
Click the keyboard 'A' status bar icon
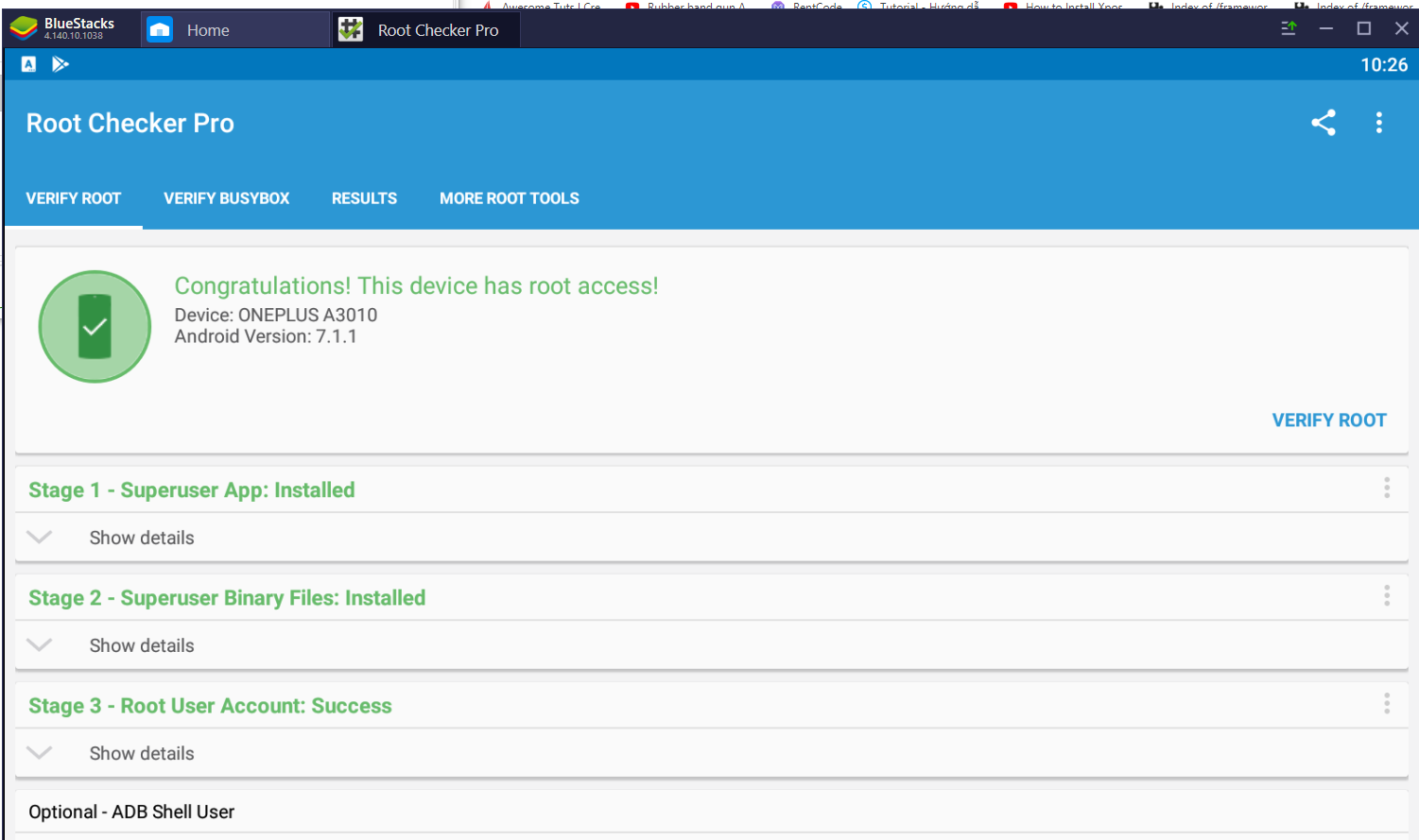pyautogui.click(x=29, y=64)
